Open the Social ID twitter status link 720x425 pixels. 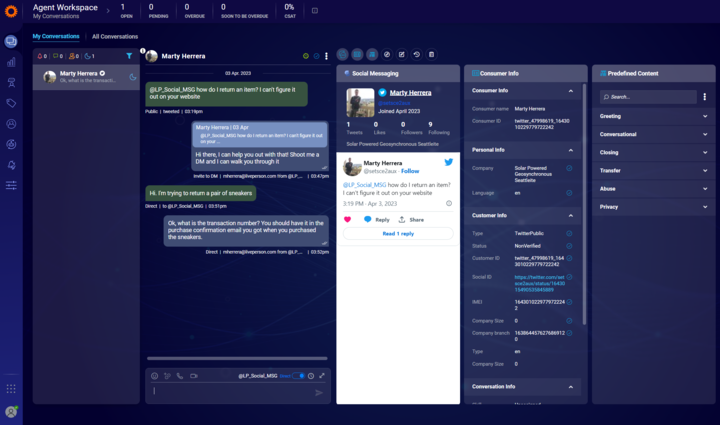540,283
